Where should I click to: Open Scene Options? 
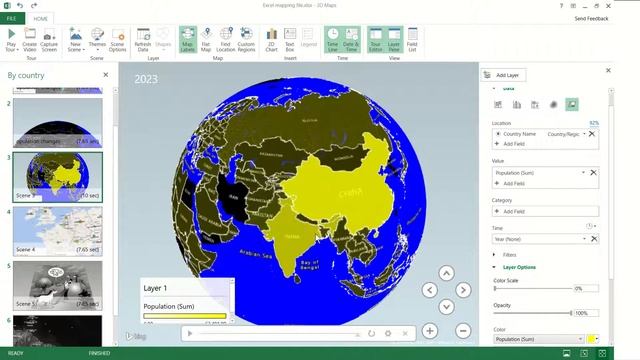(x=118, y=40)
